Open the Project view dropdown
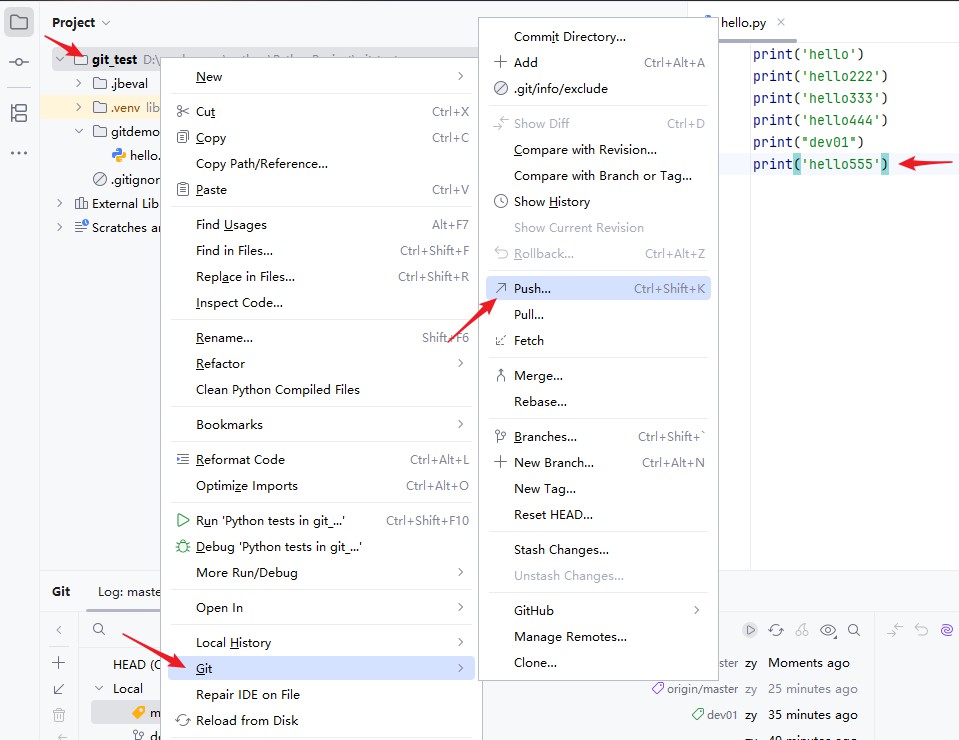The image size is (959, 740). (81, 23)
